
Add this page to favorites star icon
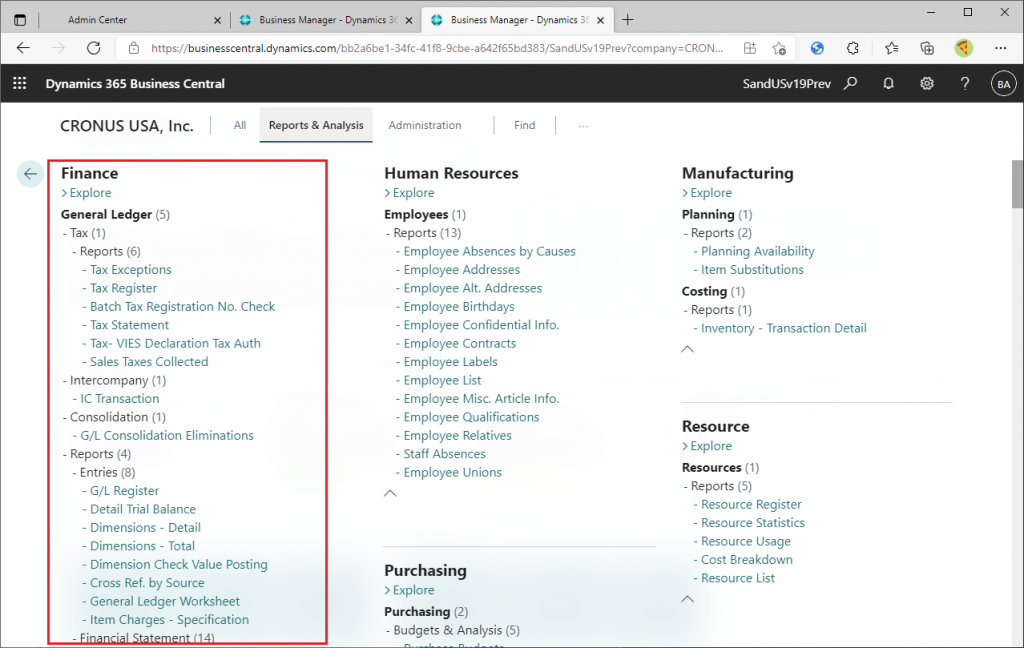778,48
